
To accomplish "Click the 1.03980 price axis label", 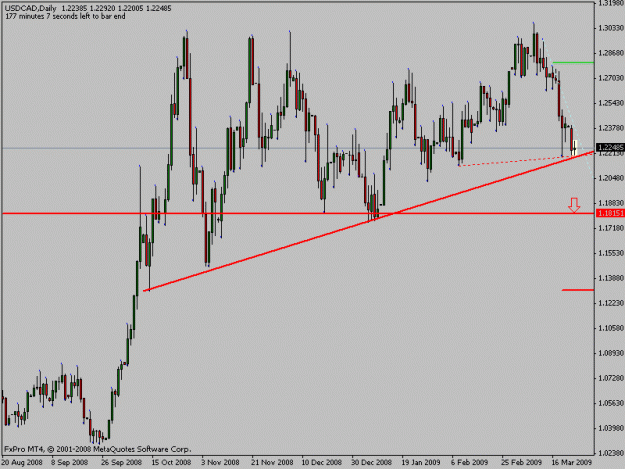I will (x=611, y=428).
